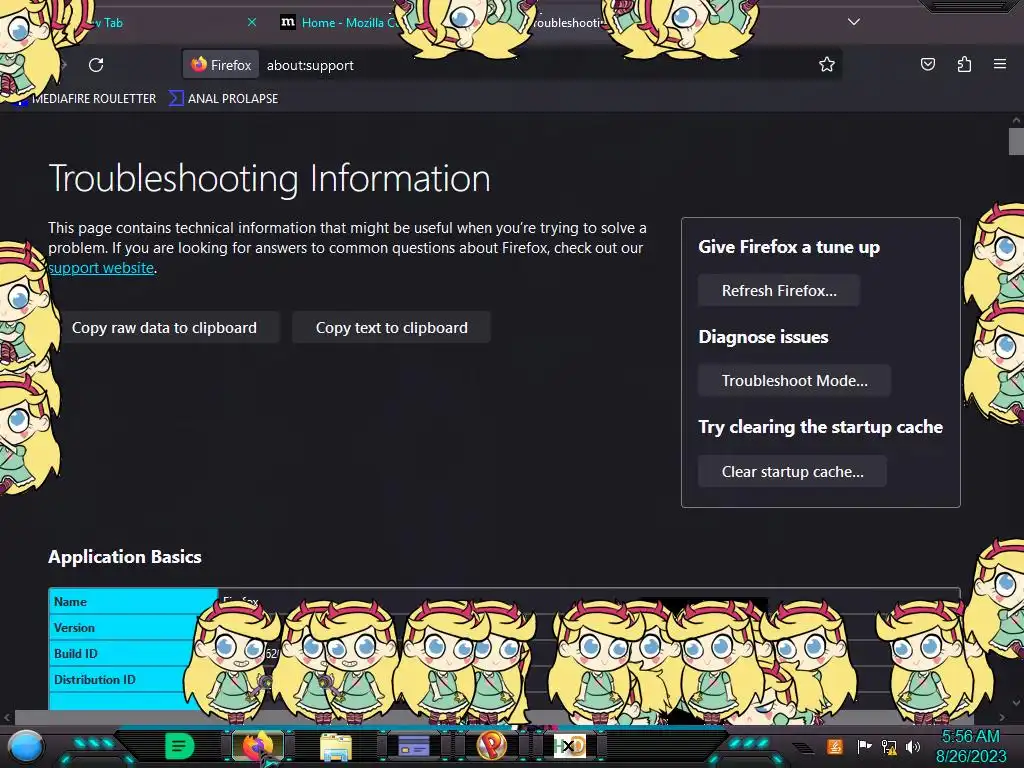This screenshot has width=1024, height=768.
Task: Click the Application Basics heading
Action: pos(125,557)
